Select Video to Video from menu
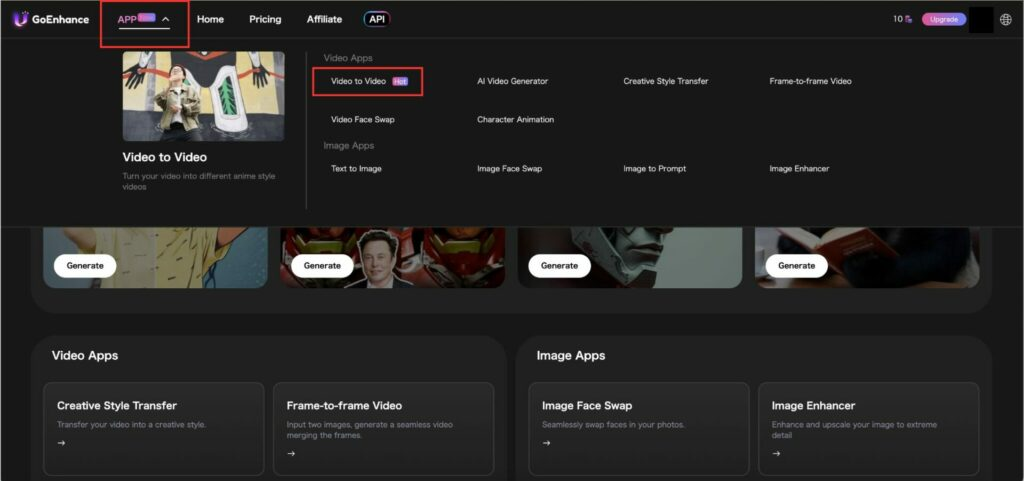Viewport: 1024px width, 481px height. 360,81
